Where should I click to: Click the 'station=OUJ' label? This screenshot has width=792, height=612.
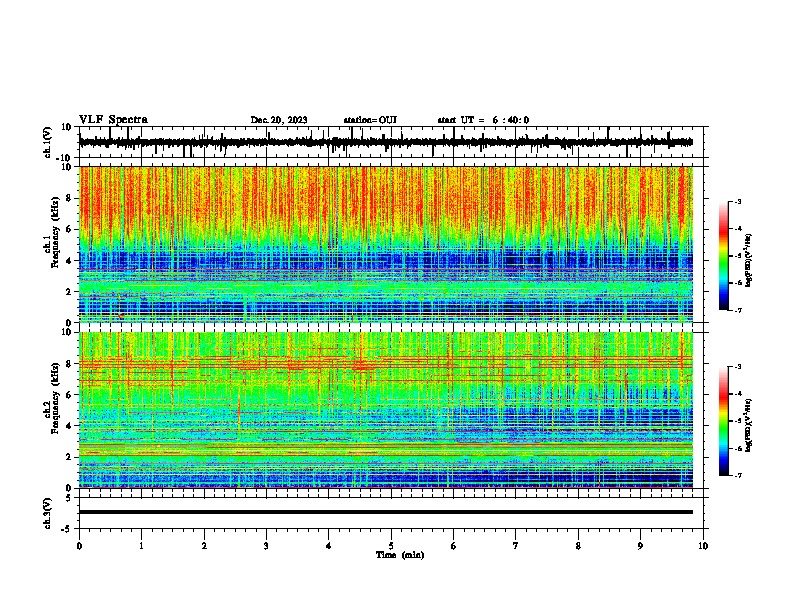point(370,120)
